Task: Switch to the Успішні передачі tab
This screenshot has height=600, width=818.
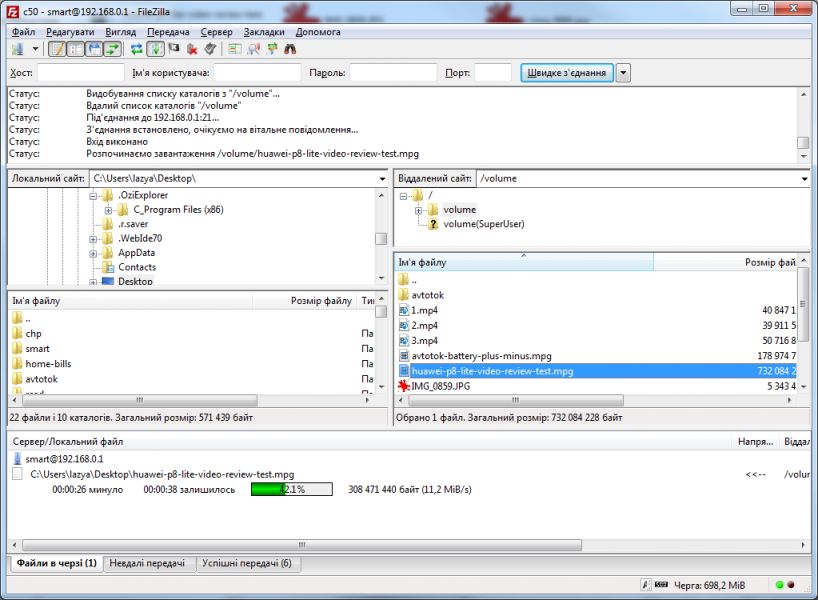Action: tap(246, 564)
